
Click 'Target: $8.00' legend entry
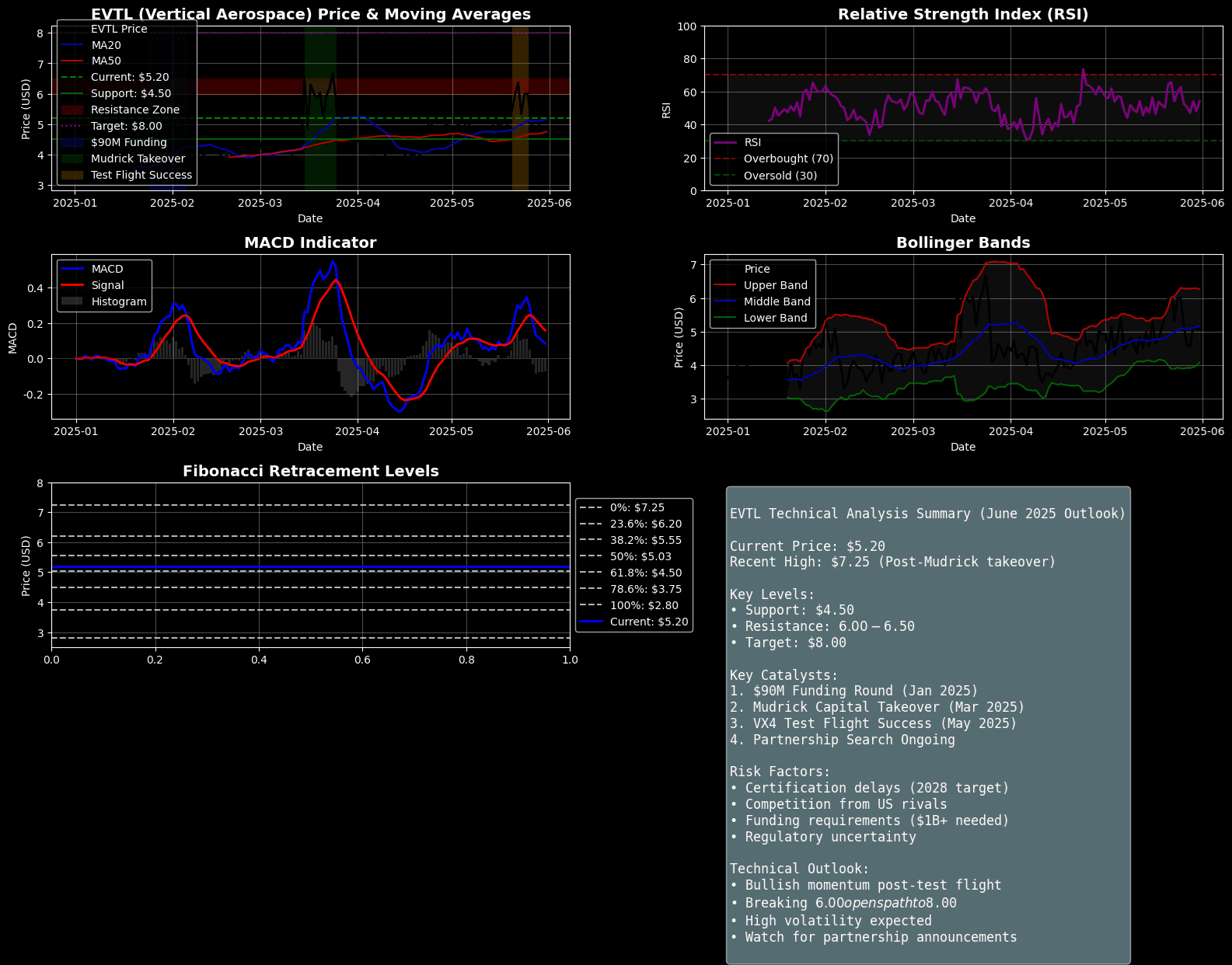click(112, 127)
